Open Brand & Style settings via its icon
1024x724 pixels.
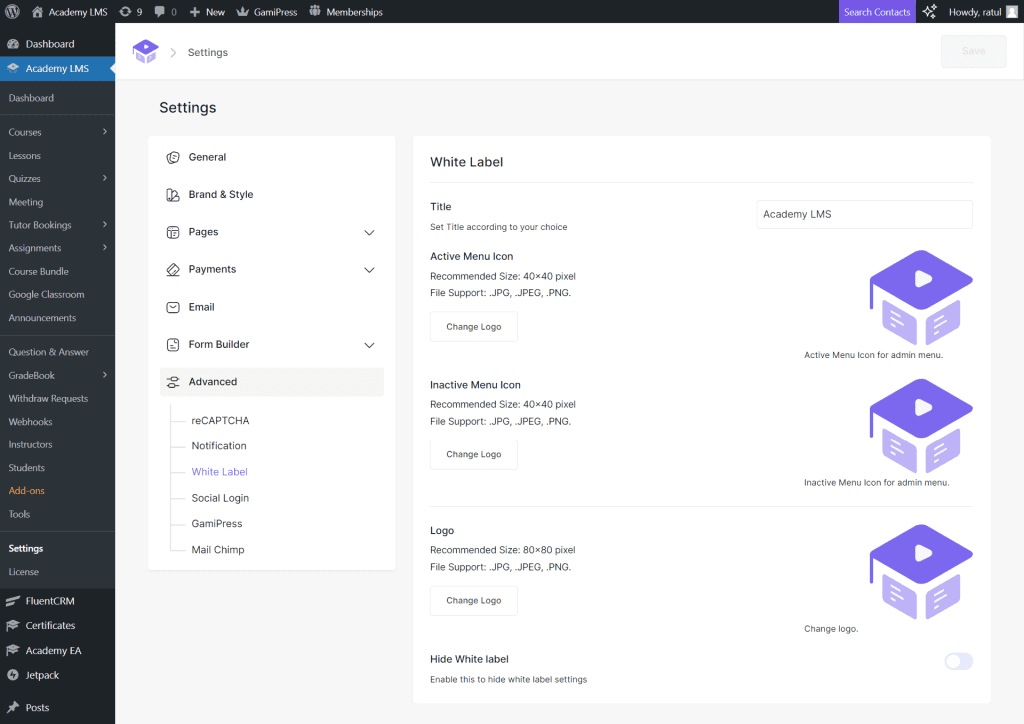[176, 194]
